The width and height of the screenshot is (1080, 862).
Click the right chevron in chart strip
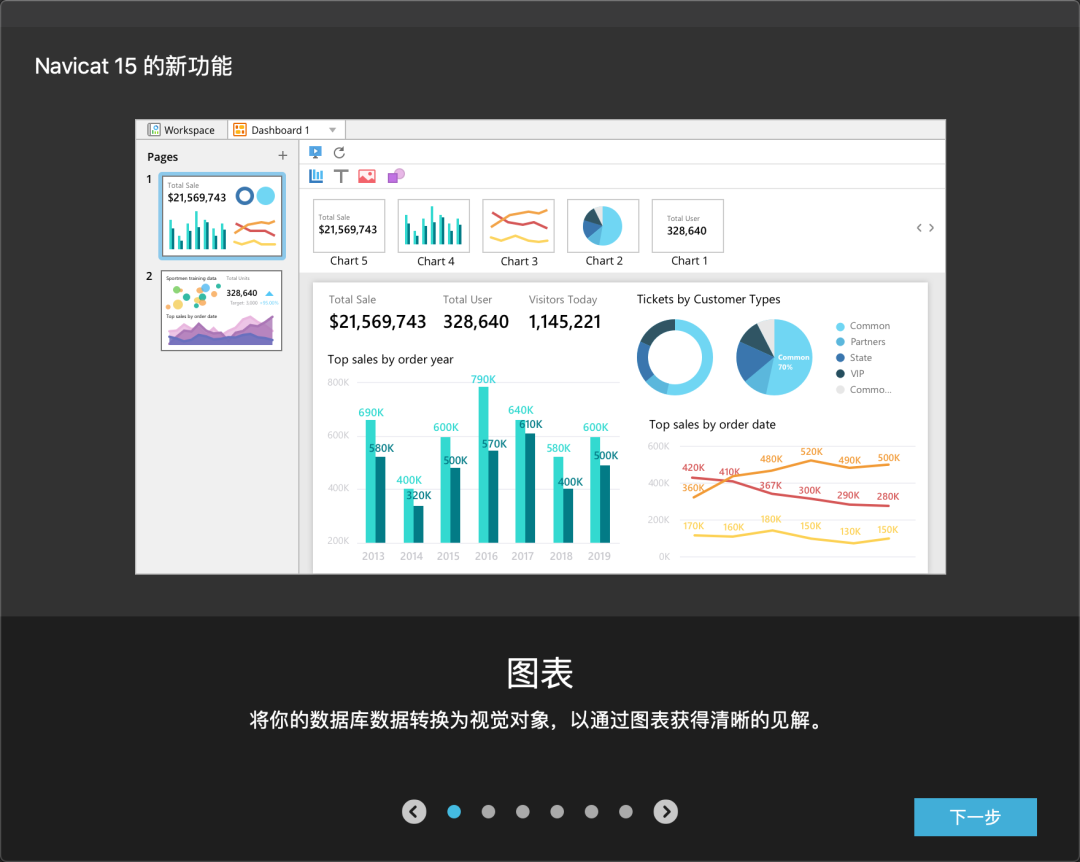click(931, 227)
